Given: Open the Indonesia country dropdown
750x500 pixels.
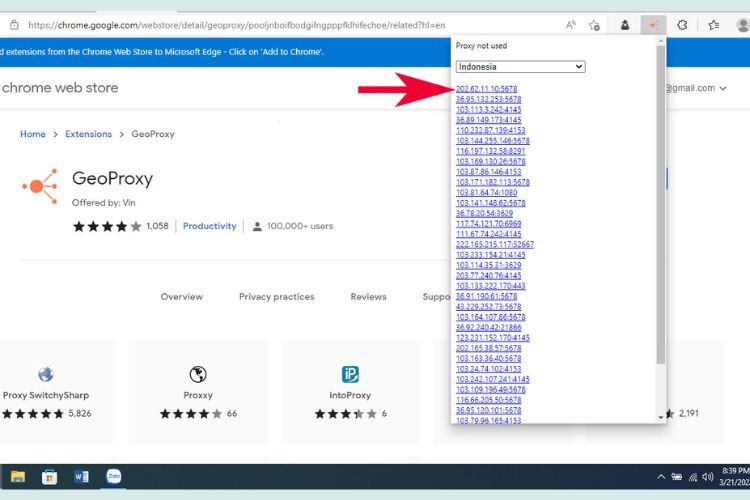Looking at the screenshot, I should pos(520,67).
